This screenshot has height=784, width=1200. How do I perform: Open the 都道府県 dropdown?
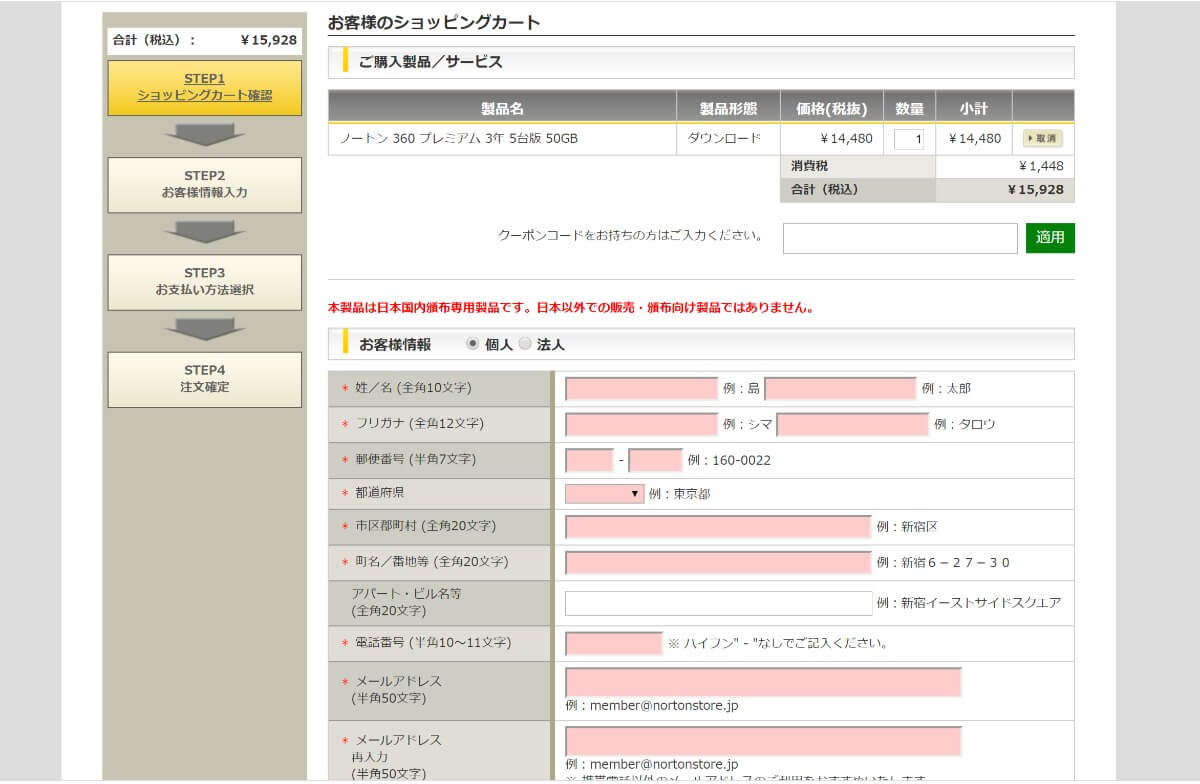[604, 493]
